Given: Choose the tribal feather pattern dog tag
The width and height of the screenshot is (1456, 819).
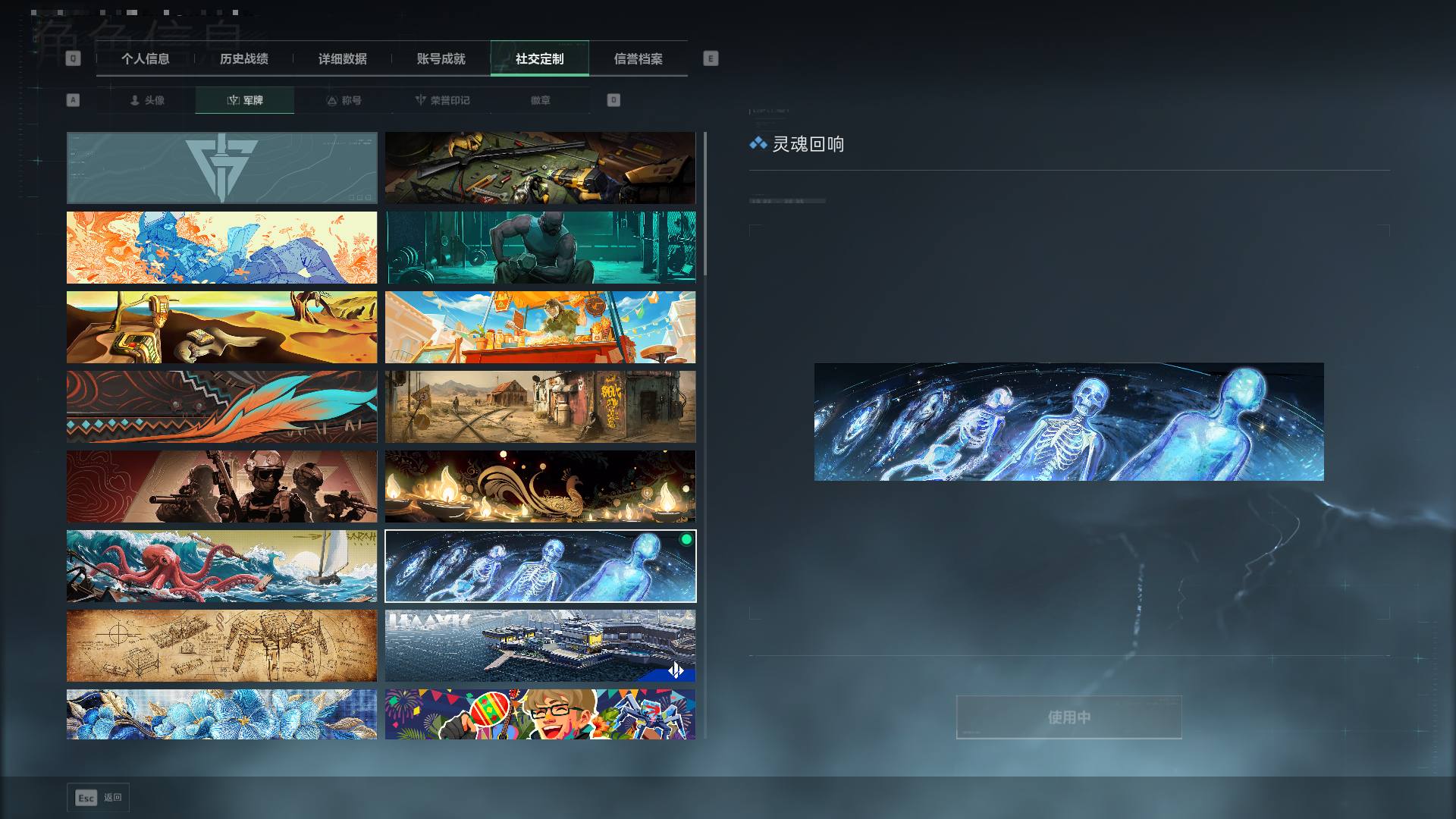Looking at the screenshot, I should [x=221, y=406].
